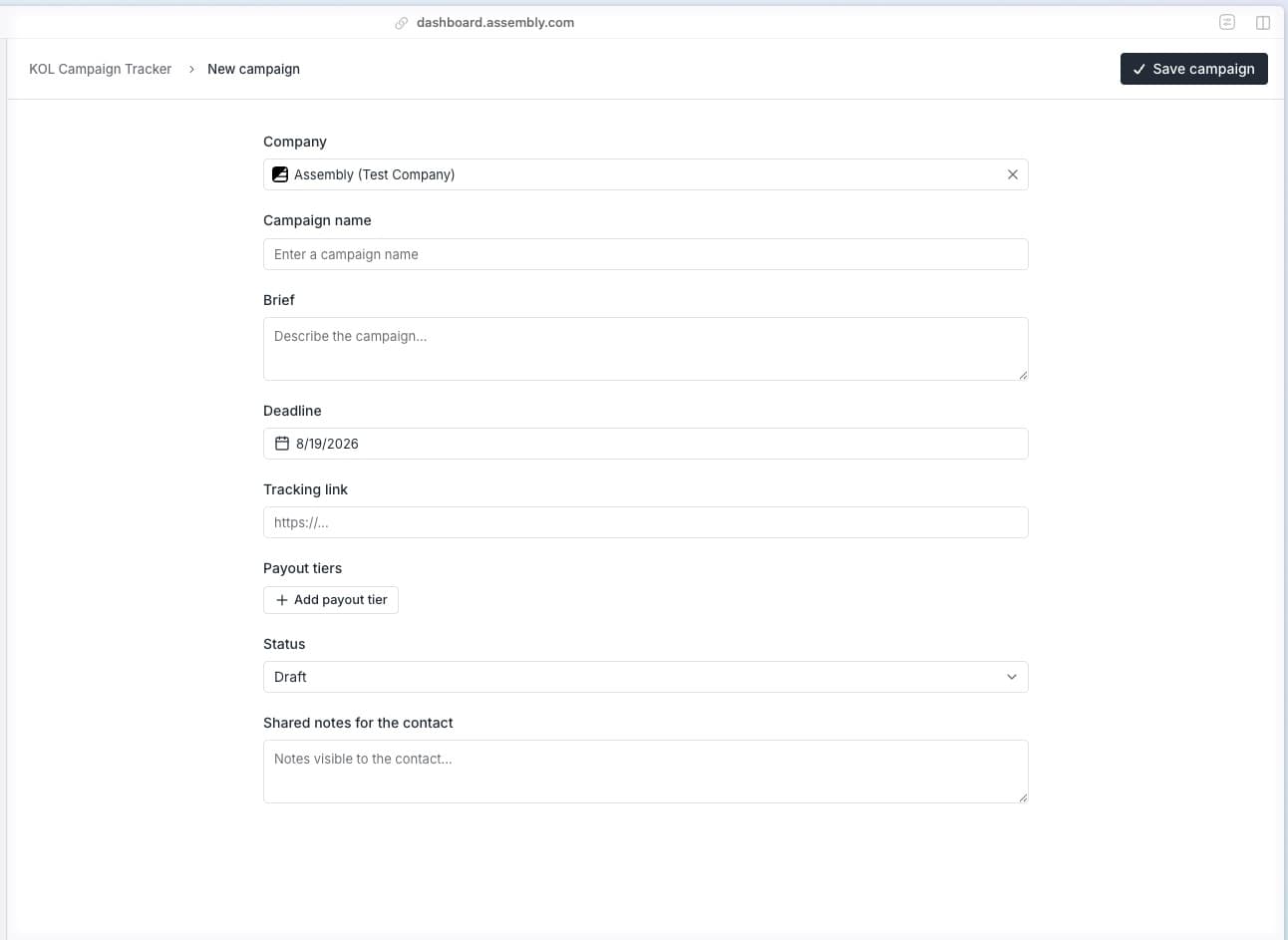Click the link icon beside the URL

click(401, 23)
